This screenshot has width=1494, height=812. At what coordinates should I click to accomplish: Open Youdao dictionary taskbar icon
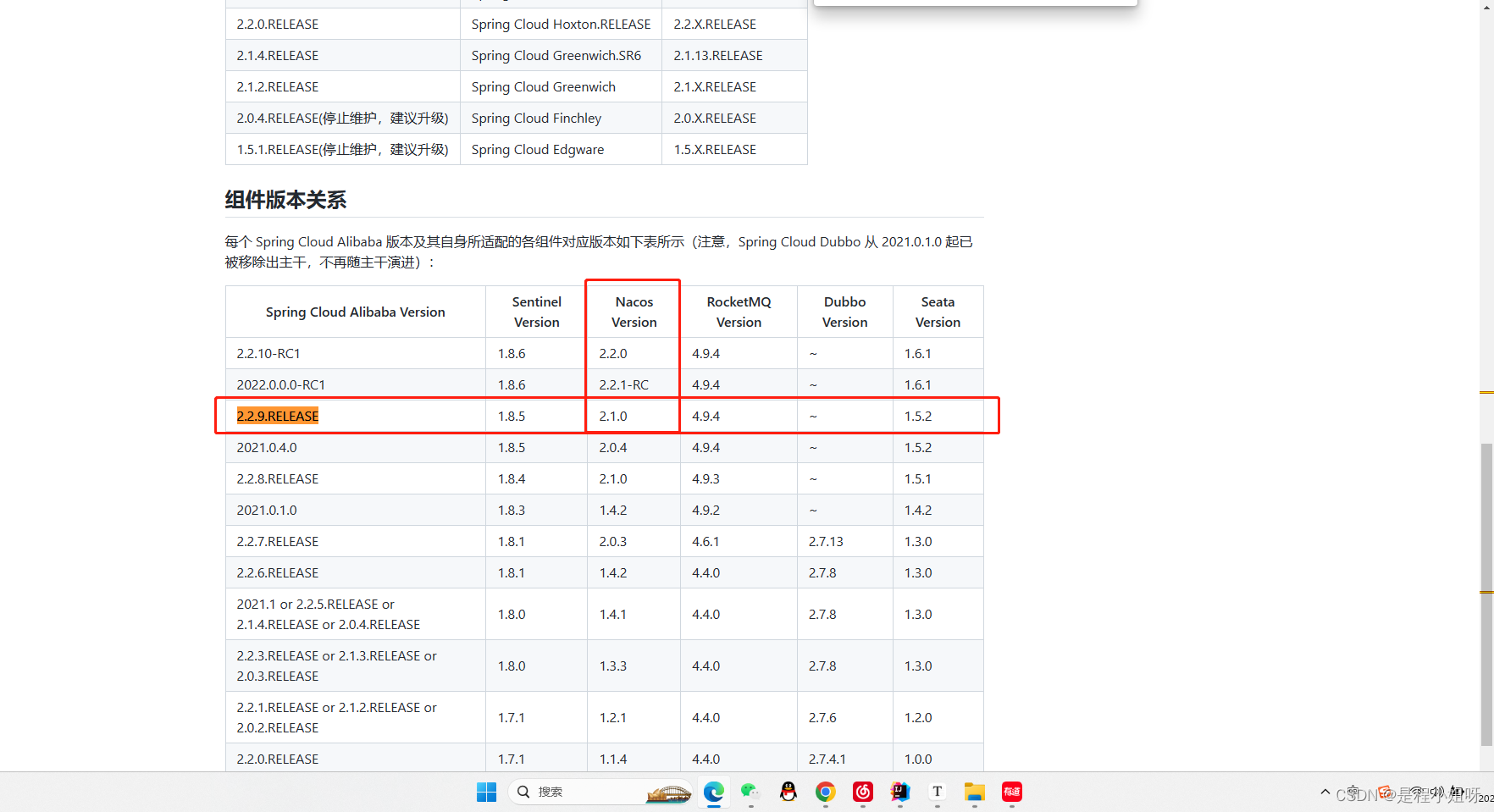[1012, 792]
